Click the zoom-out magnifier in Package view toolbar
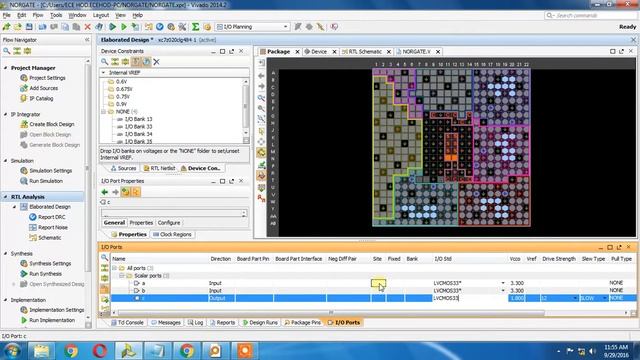The image size is (640, 360). tap(261, 109)
